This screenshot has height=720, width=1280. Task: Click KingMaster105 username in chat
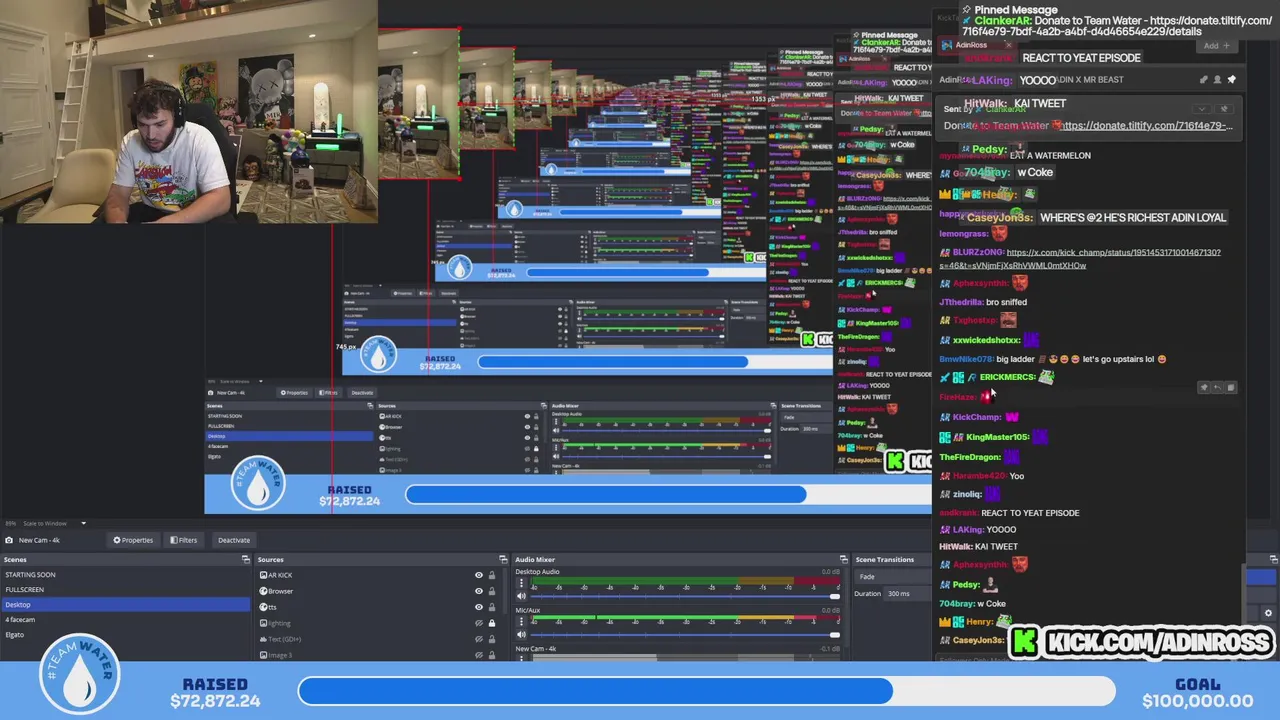(x=998, y=437)
